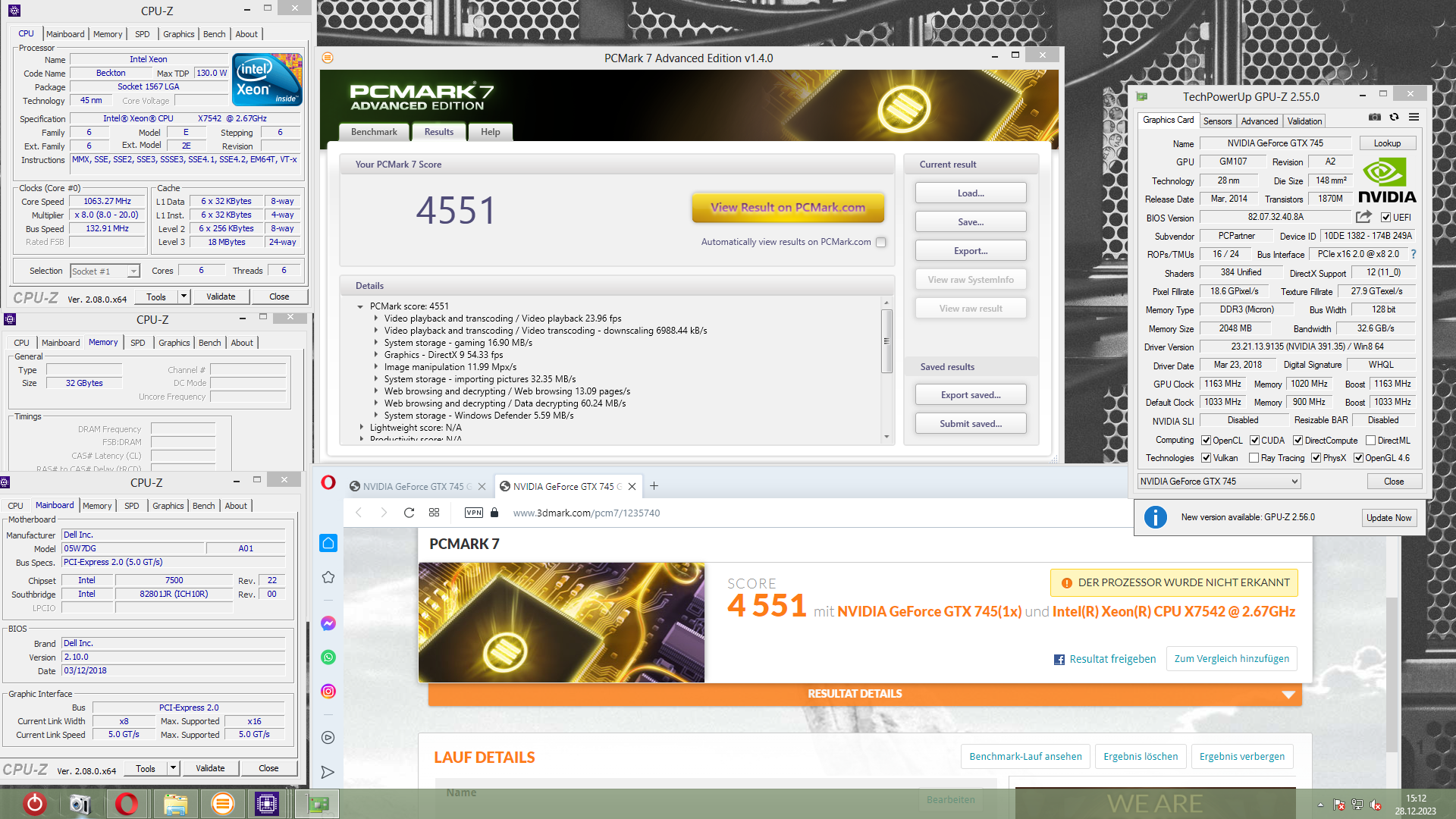Toggle automatically view results on PCMark.com checkbox
This screenshot has width=1456, height=819.
880,242
